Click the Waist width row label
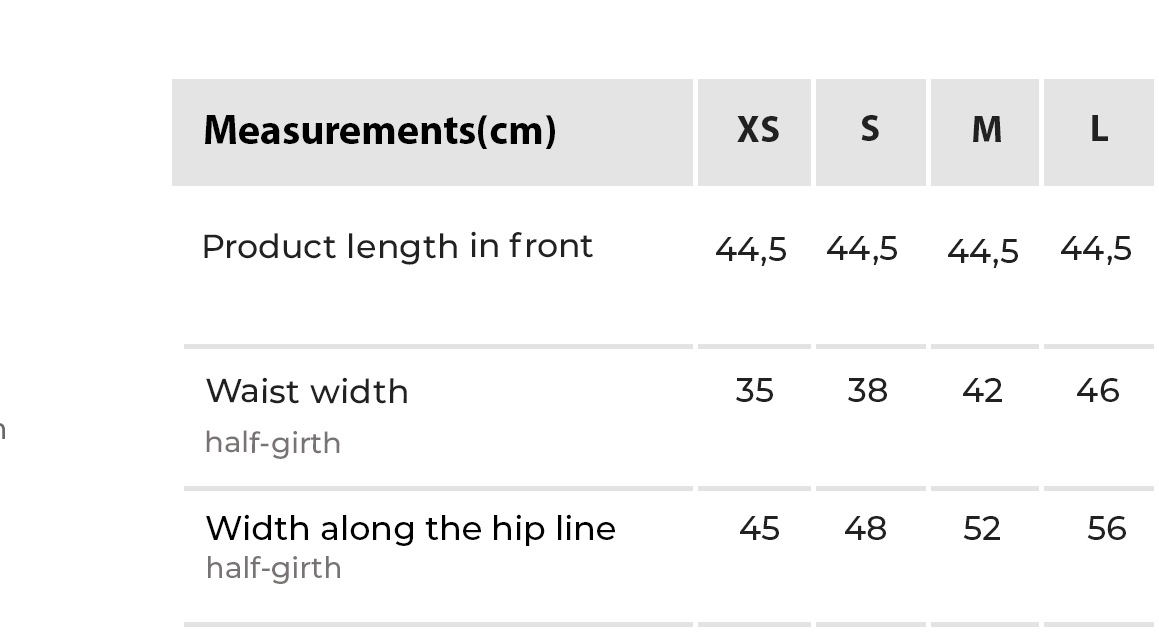The width and height of the screenshot is (1159, 632). 307,391
